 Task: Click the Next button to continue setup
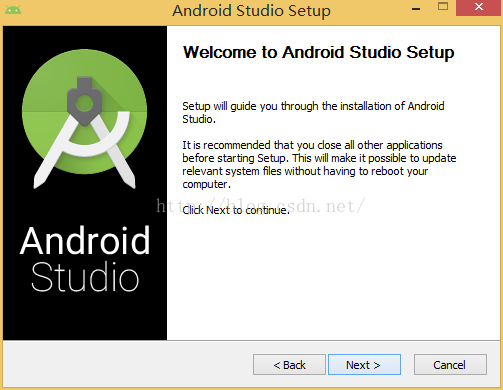point(364,365)
